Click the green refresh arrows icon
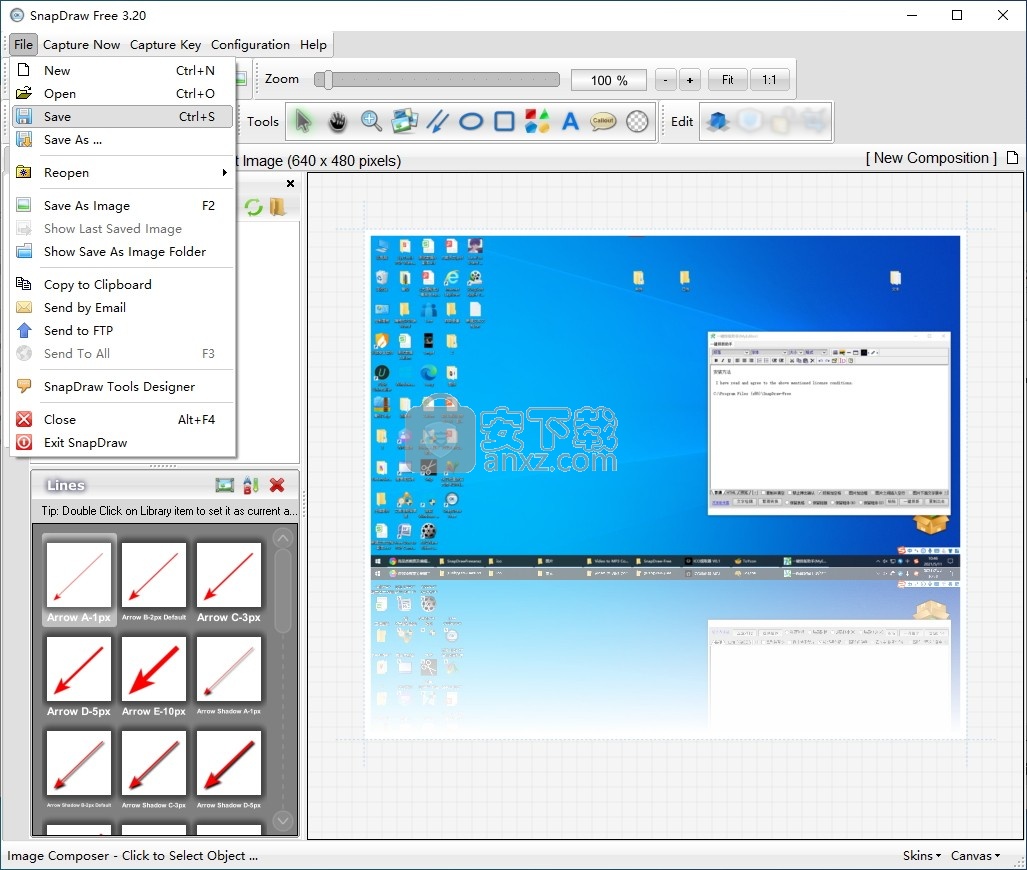This screenshot has width=1027, height=870. (253, 207)
